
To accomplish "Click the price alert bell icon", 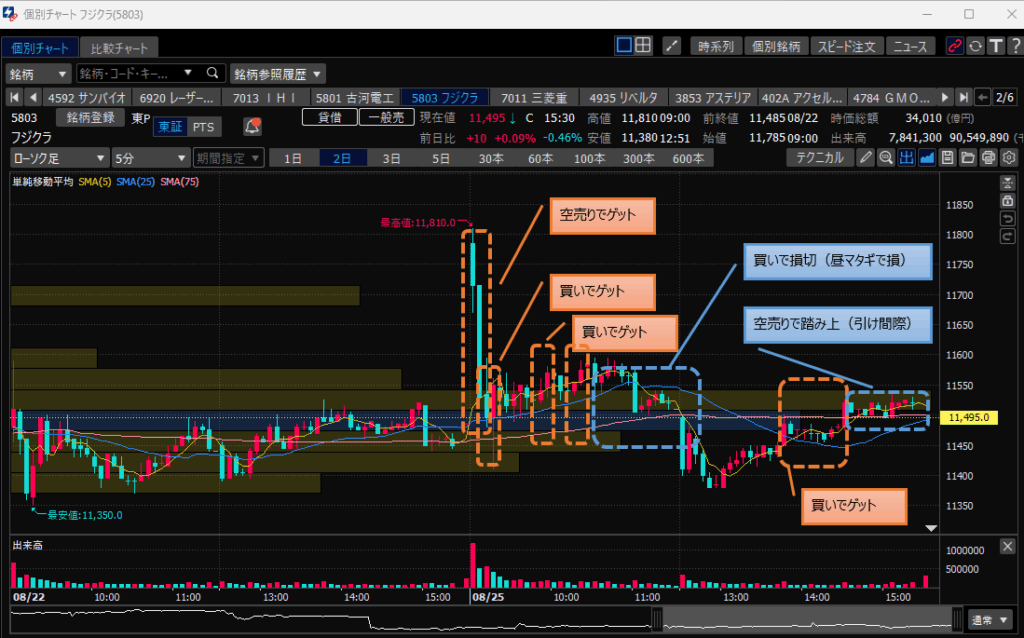I will [252, 126].
